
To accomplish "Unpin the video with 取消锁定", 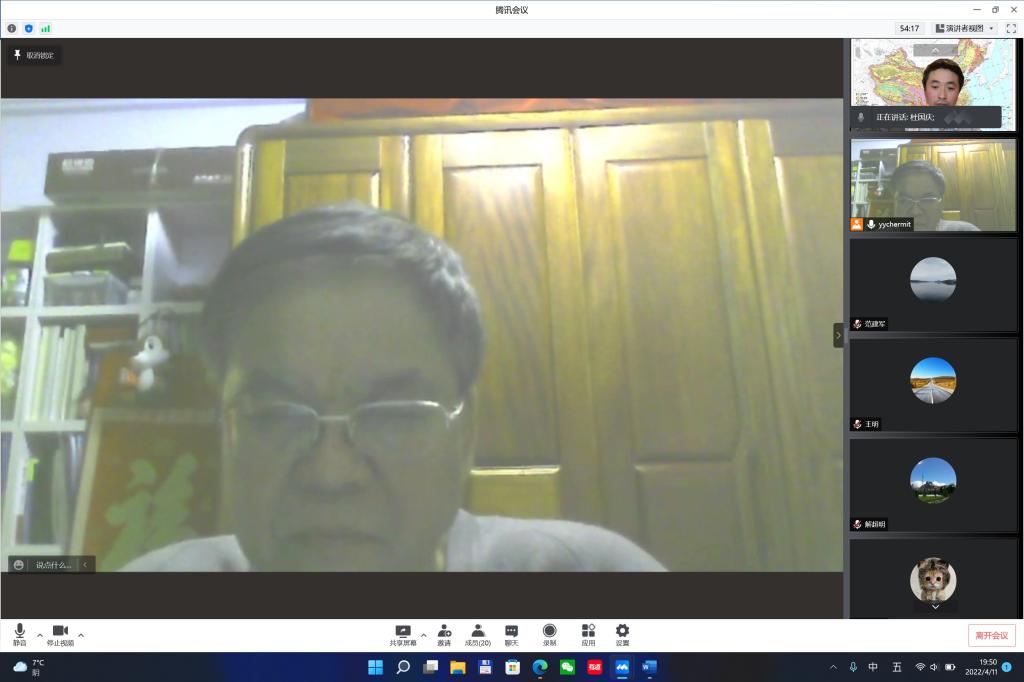I will click(35, 55).
